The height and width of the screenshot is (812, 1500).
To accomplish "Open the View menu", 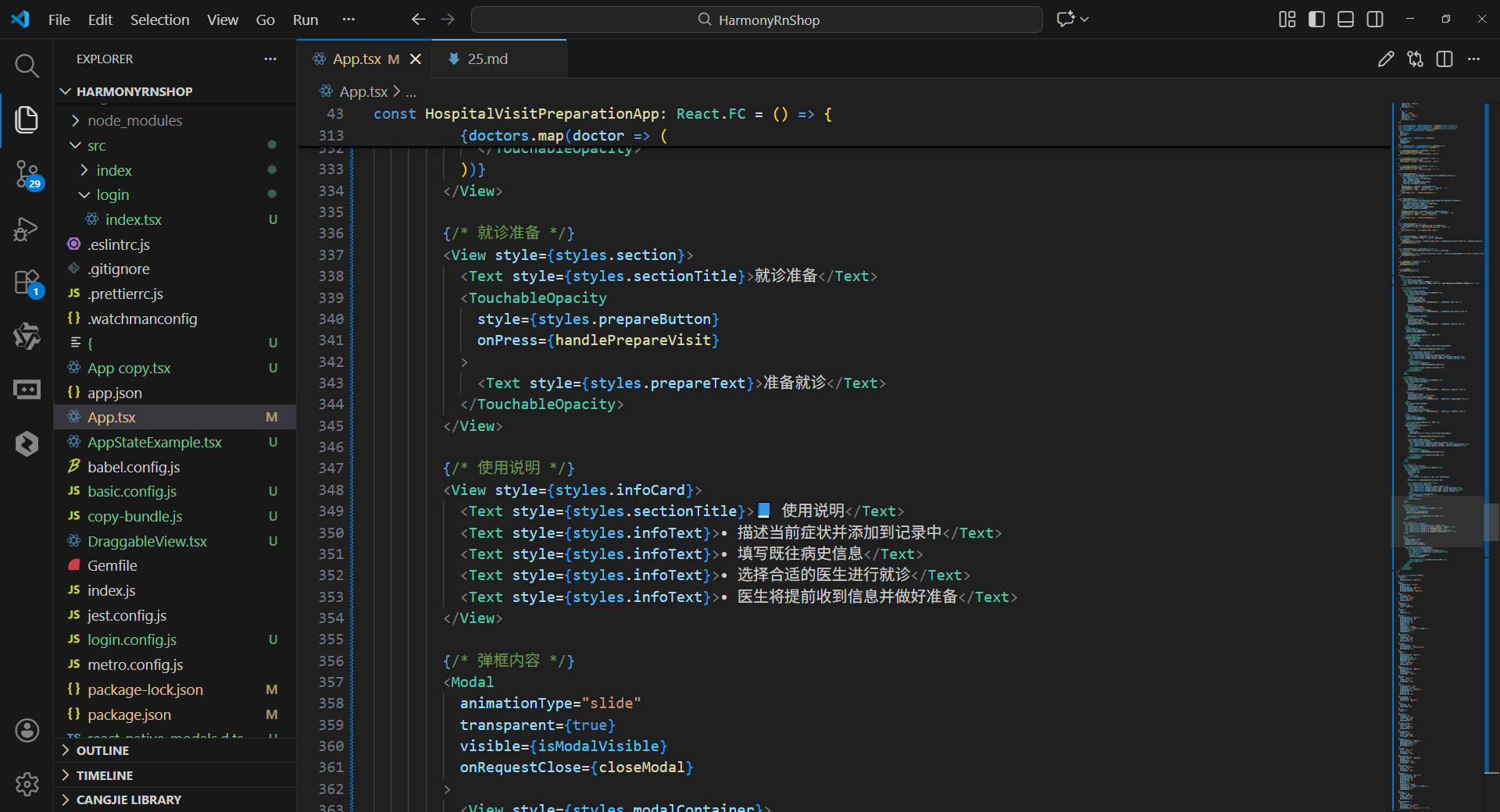I will (223, 20).
